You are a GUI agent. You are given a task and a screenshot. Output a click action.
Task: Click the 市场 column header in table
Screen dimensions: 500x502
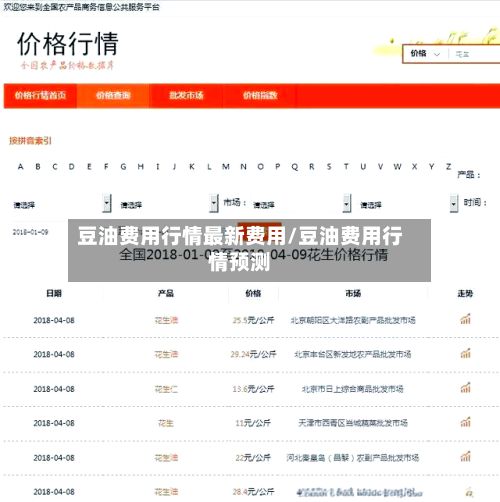tap(353, 293)
